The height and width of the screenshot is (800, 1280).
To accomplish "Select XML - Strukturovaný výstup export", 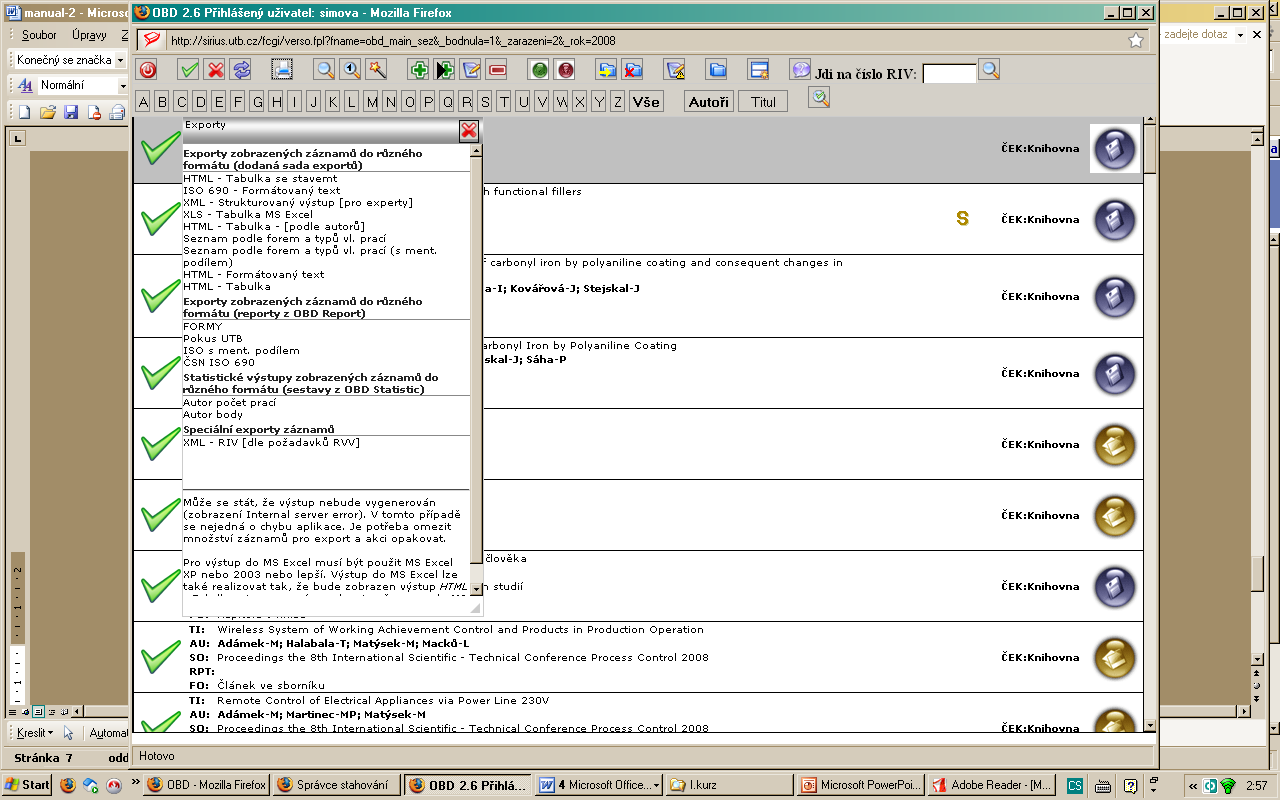I will [298, 202].
